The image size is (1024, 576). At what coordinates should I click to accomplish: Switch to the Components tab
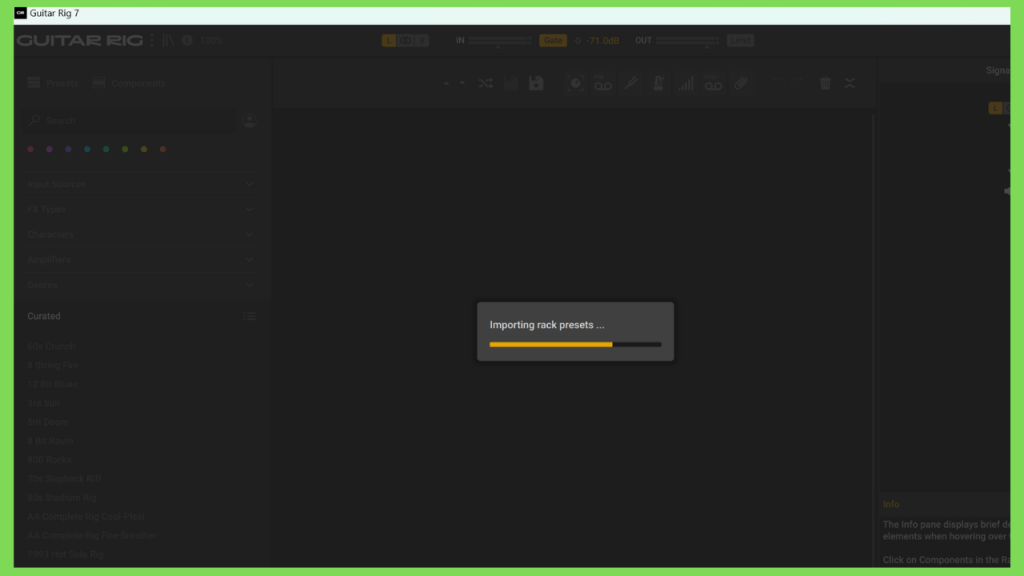(x=129, y=84)
